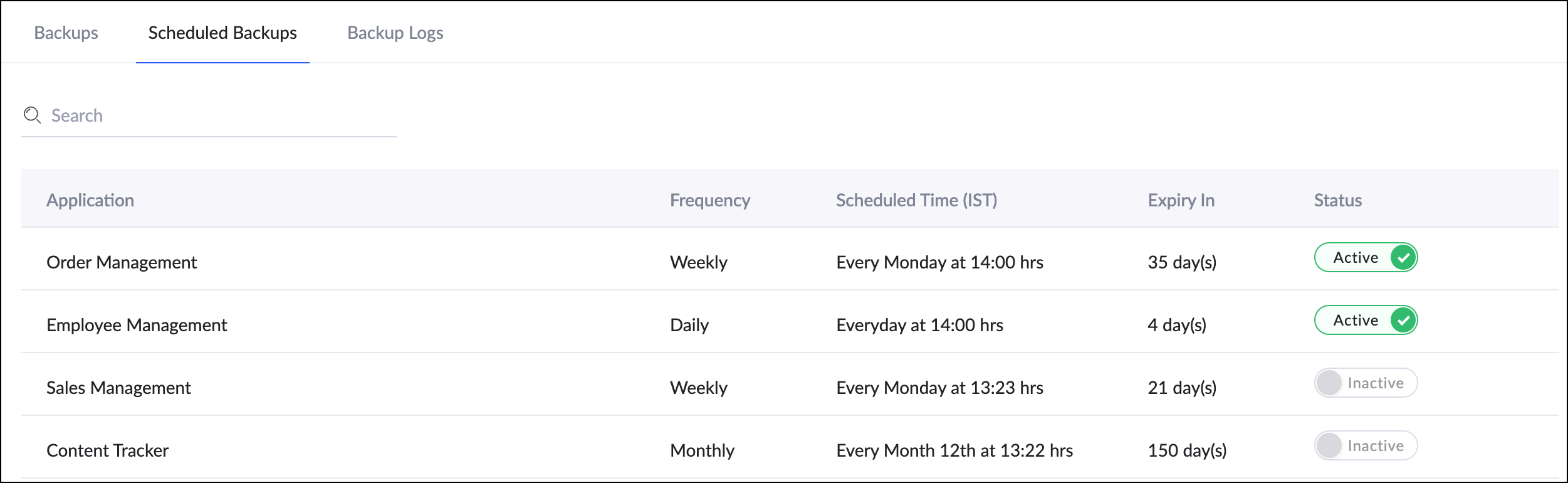Disable the Employee Management Active toggle
Screen dimensions: 1568x483
[1365, 321]
